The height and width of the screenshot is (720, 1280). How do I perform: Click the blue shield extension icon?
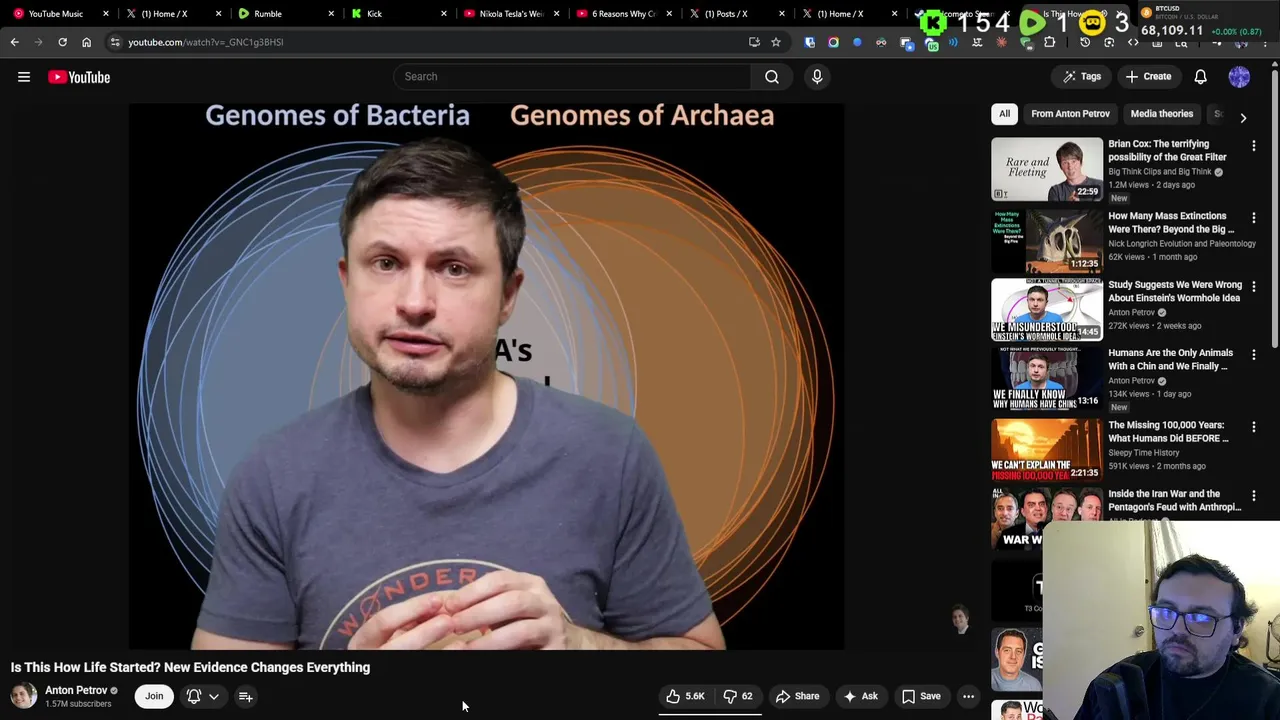coord(809,42)
